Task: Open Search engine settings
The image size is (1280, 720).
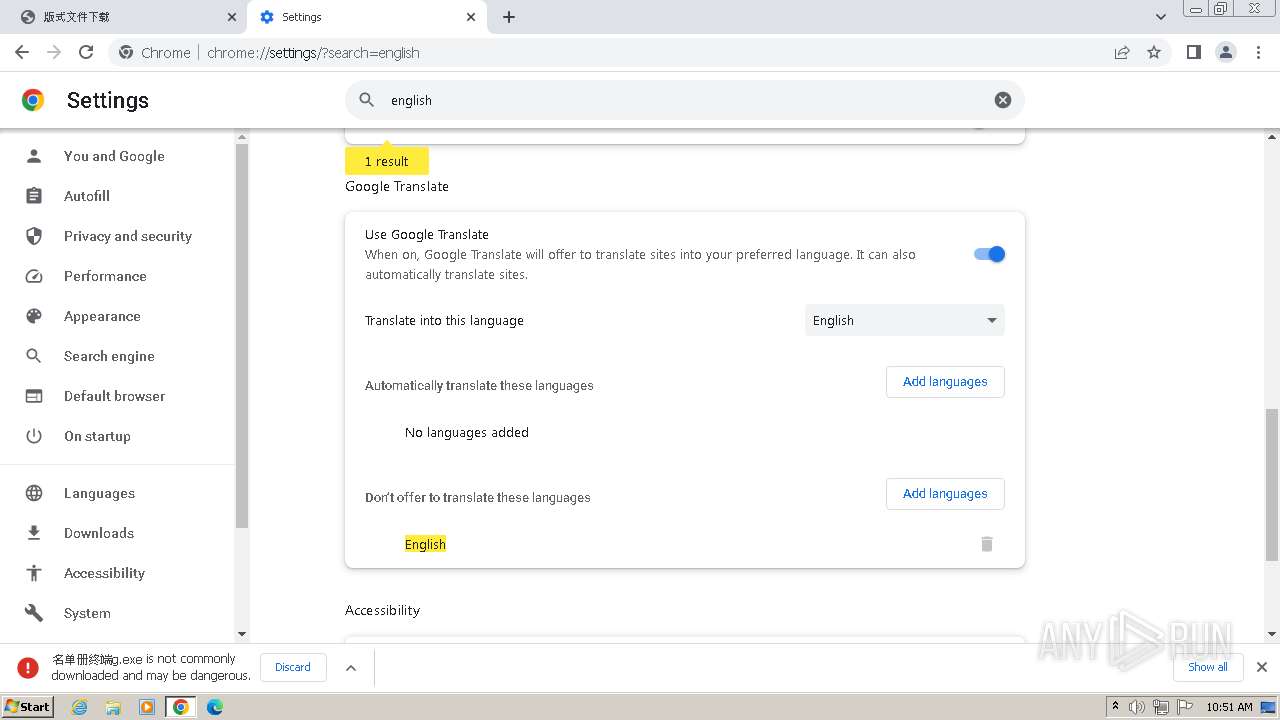Action: coord(109,356)
